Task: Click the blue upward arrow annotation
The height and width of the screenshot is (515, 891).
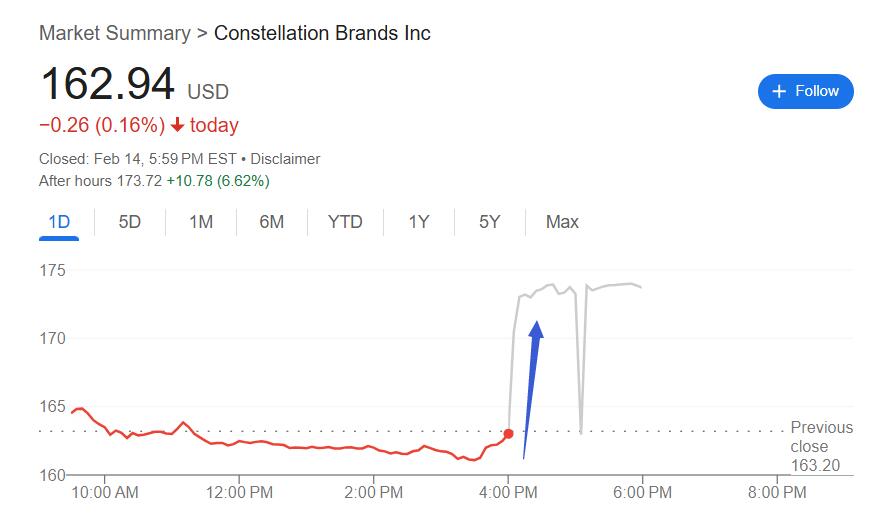Action: pyautogui.click(x=533, y=390)
